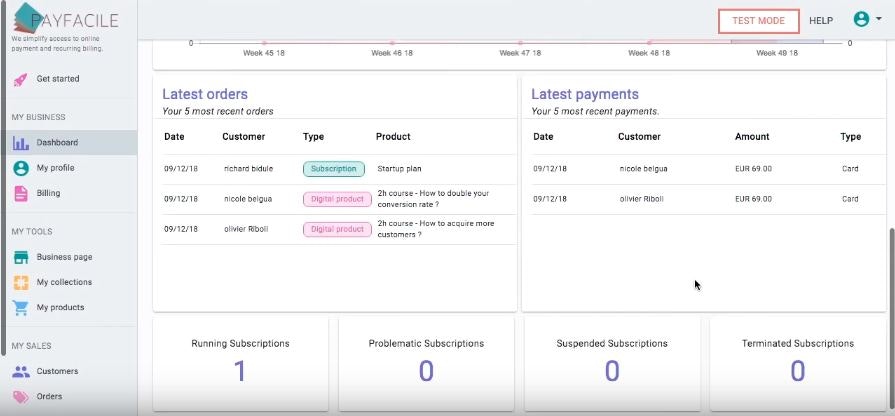Select richard bidule order row
Screen dimensions: 895x416
tap(339, 169)
